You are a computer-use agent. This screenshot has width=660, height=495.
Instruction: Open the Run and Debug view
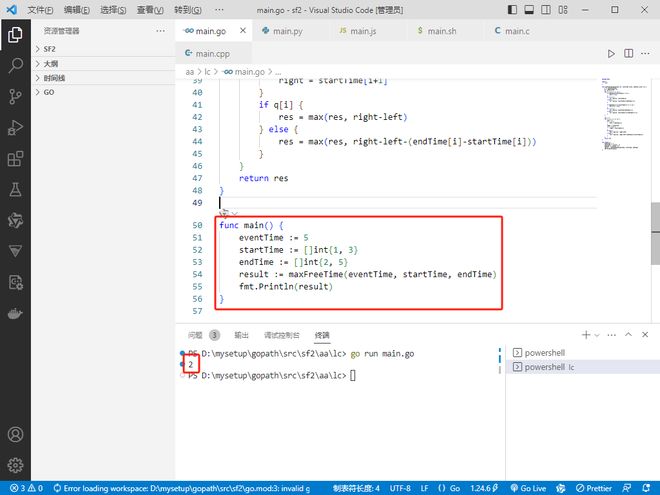15,127
